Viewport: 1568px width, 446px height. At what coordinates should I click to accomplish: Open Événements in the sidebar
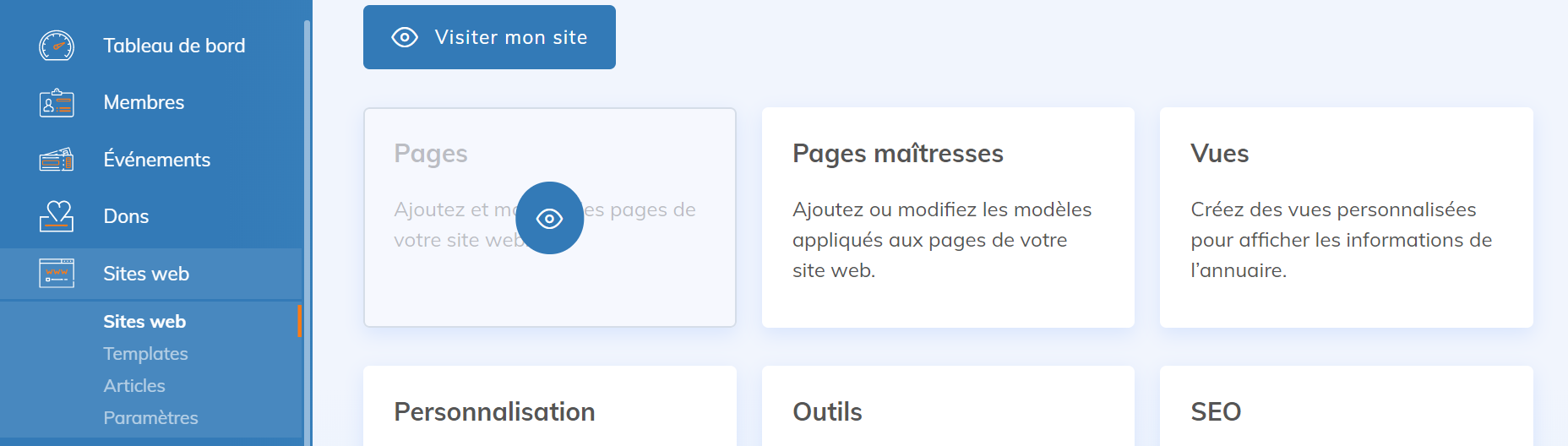156,160
